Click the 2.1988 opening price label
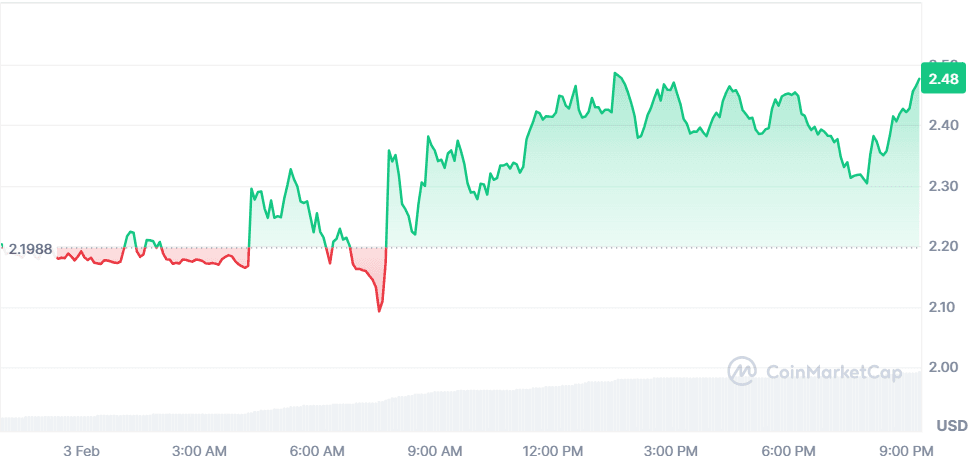The image size is (971, 457). click(30, 249)
